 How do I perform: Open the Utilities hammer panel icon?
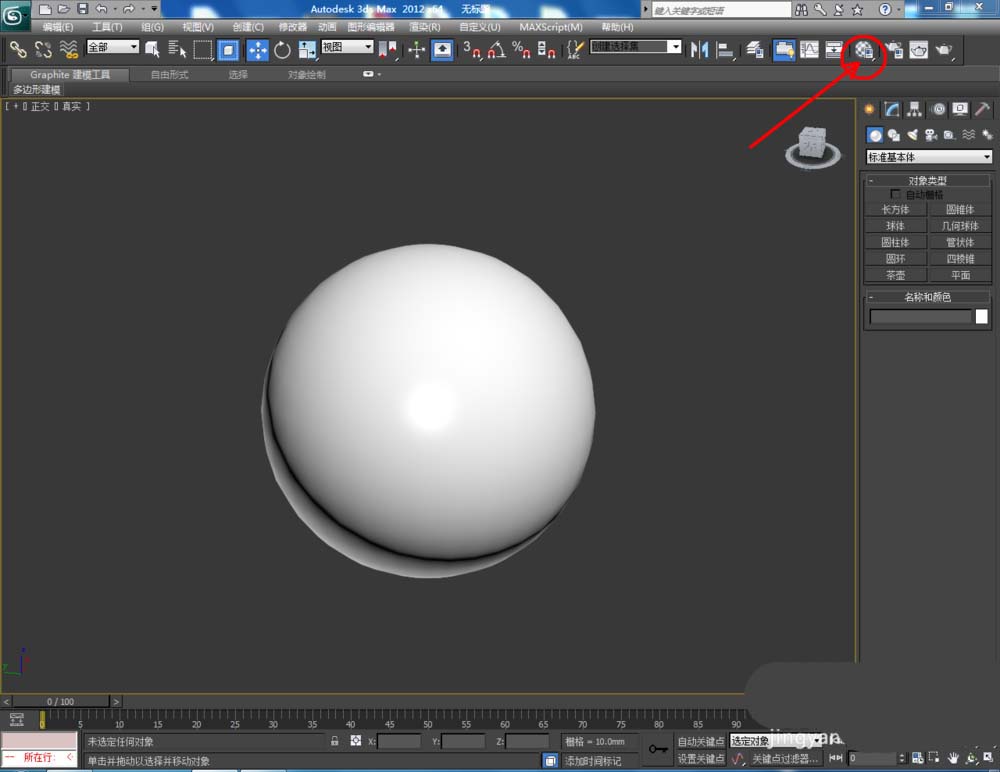click(984, 110)
